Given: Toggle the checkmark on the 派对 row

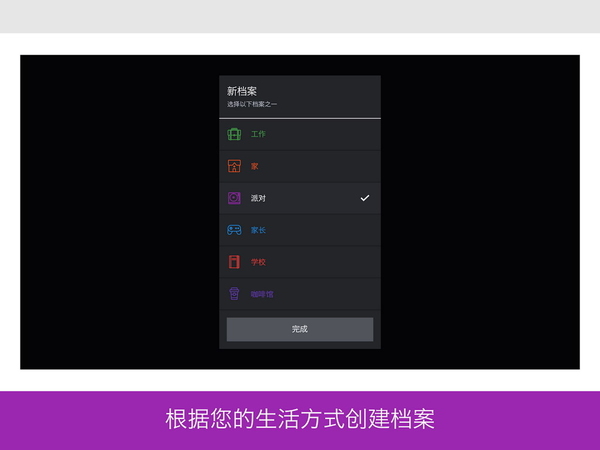Looking at the screenshot, I should pos(365,198).
